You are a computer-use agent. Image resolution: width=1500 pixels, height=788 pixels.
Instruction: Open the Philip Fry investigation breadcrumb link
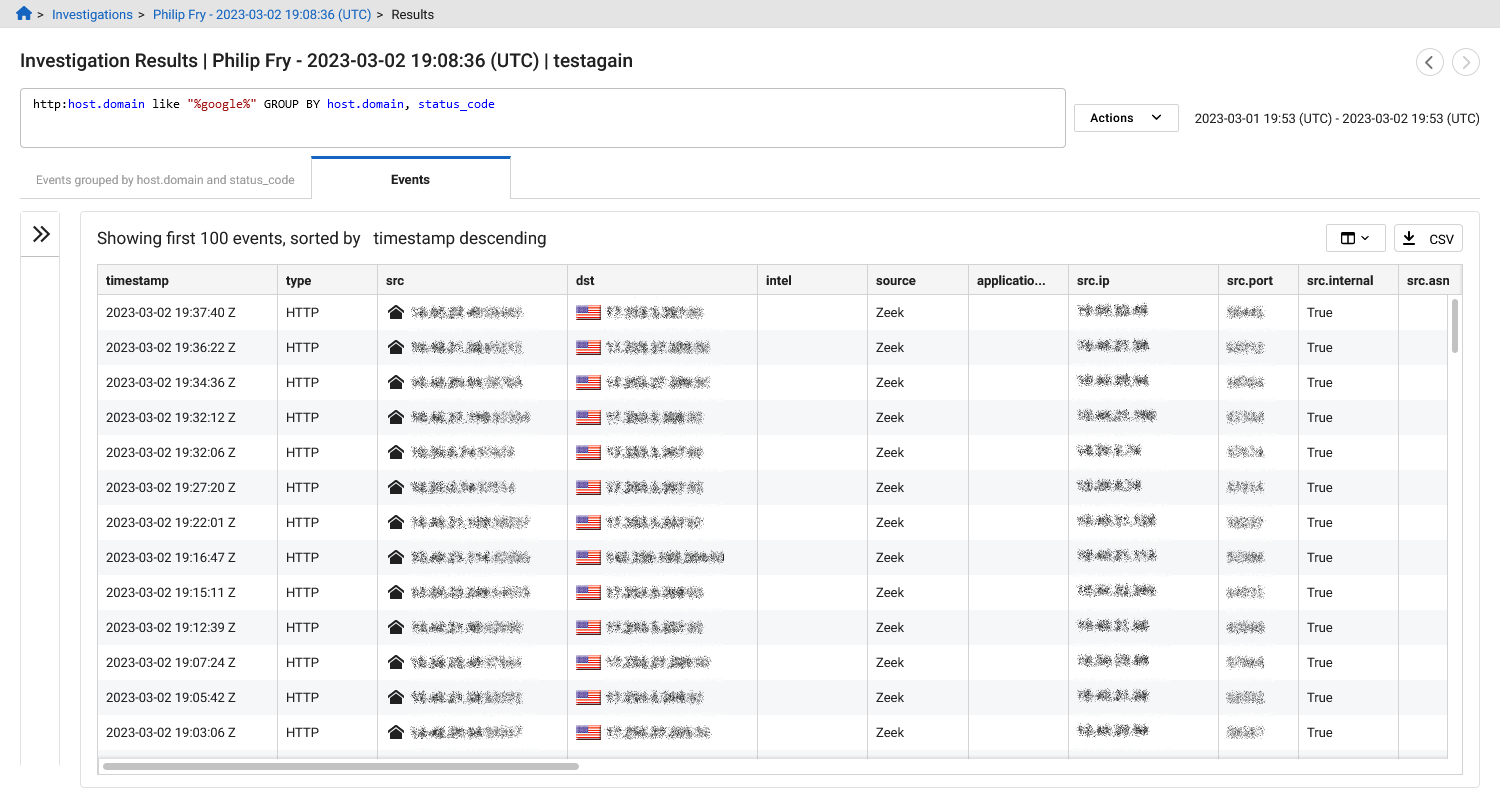[x=262, y=14]
